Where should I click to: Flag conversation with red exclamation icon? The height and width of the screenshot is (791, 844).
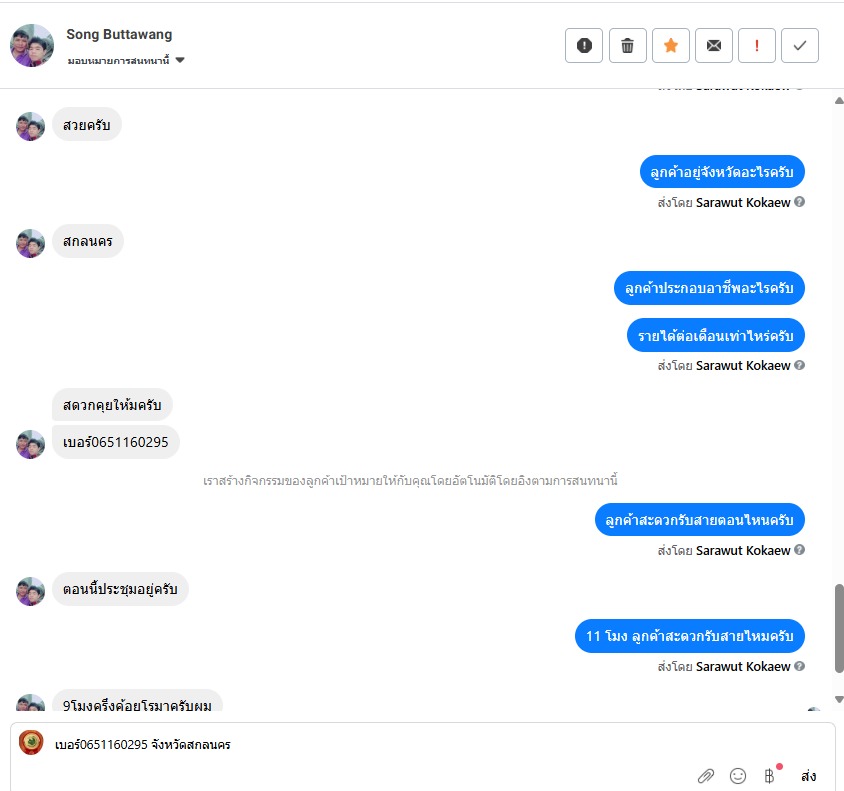click(x=757, y=46)
